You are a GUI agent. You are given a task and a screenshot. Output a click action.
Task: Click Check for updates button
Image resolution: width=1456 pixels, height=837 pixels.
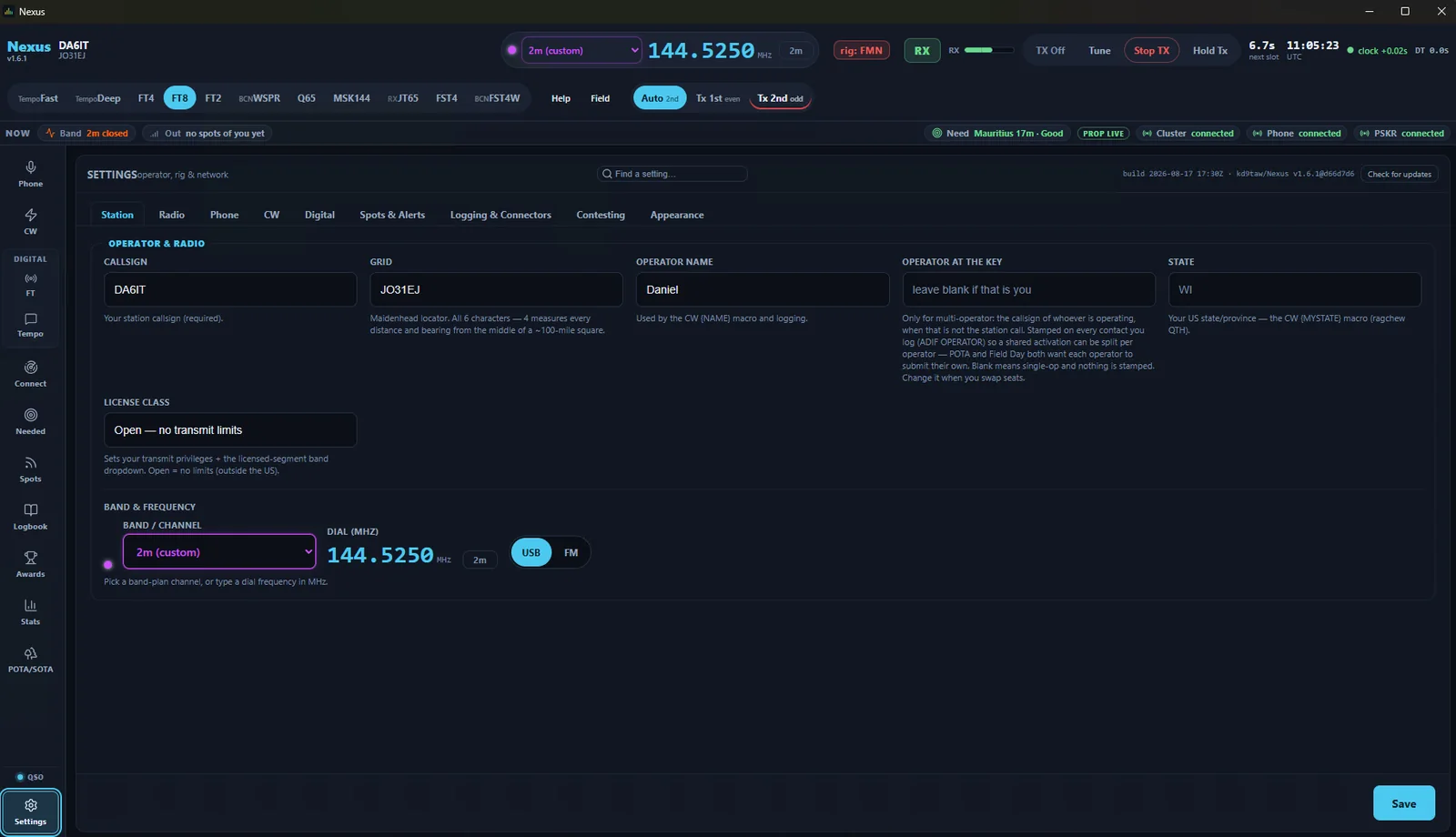point(1399,174)
